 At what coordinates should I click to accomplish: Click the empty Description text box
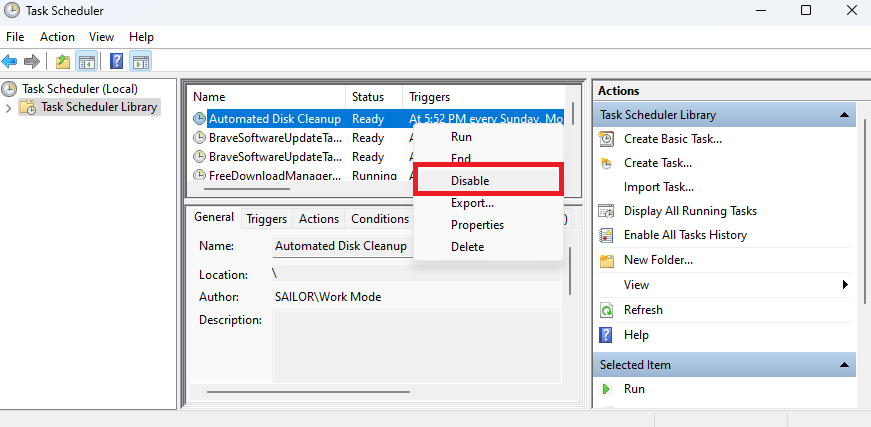(x=417, y=346)
